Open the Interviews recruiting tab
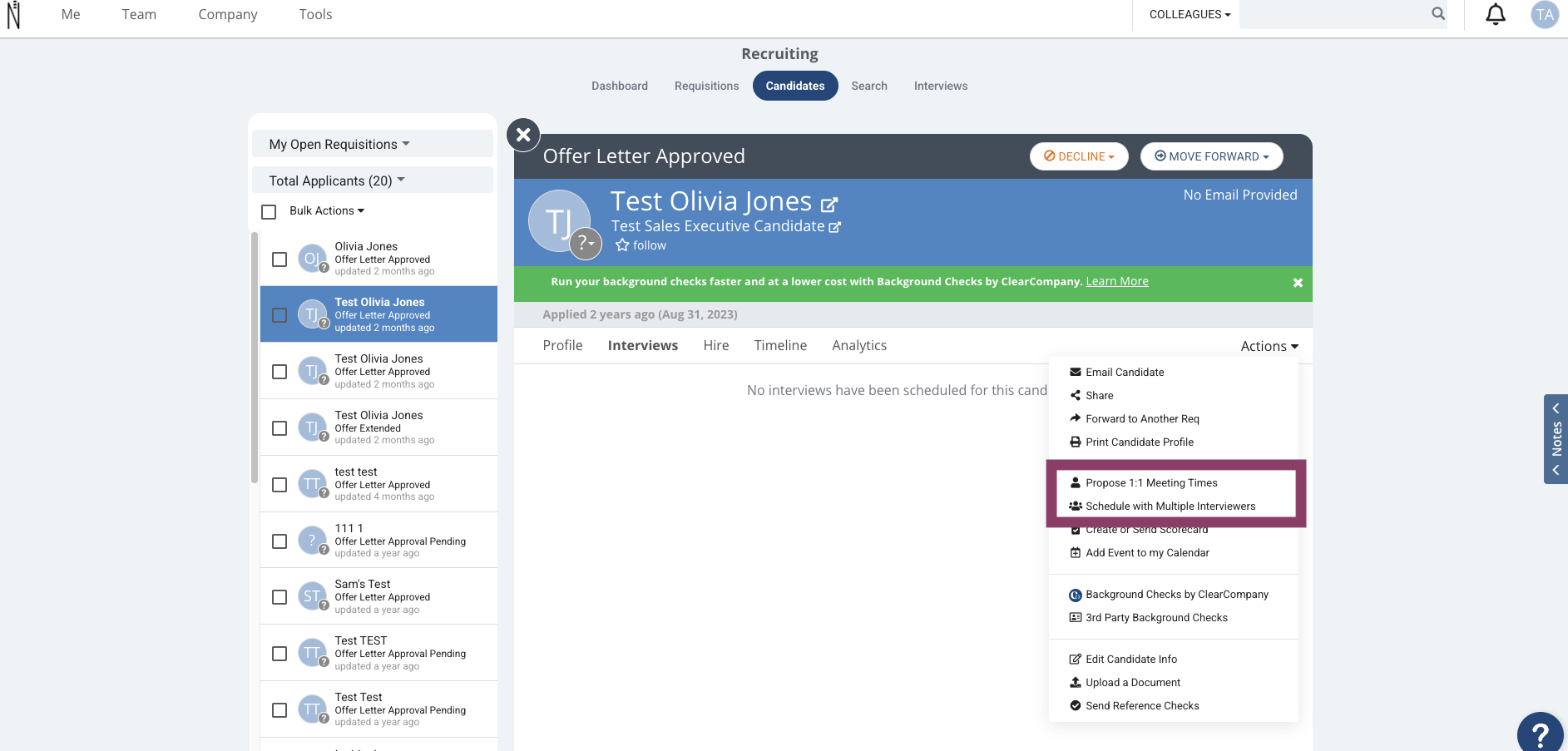The height and width of the screenshot is (751, 1568). (x=941, y=86)
